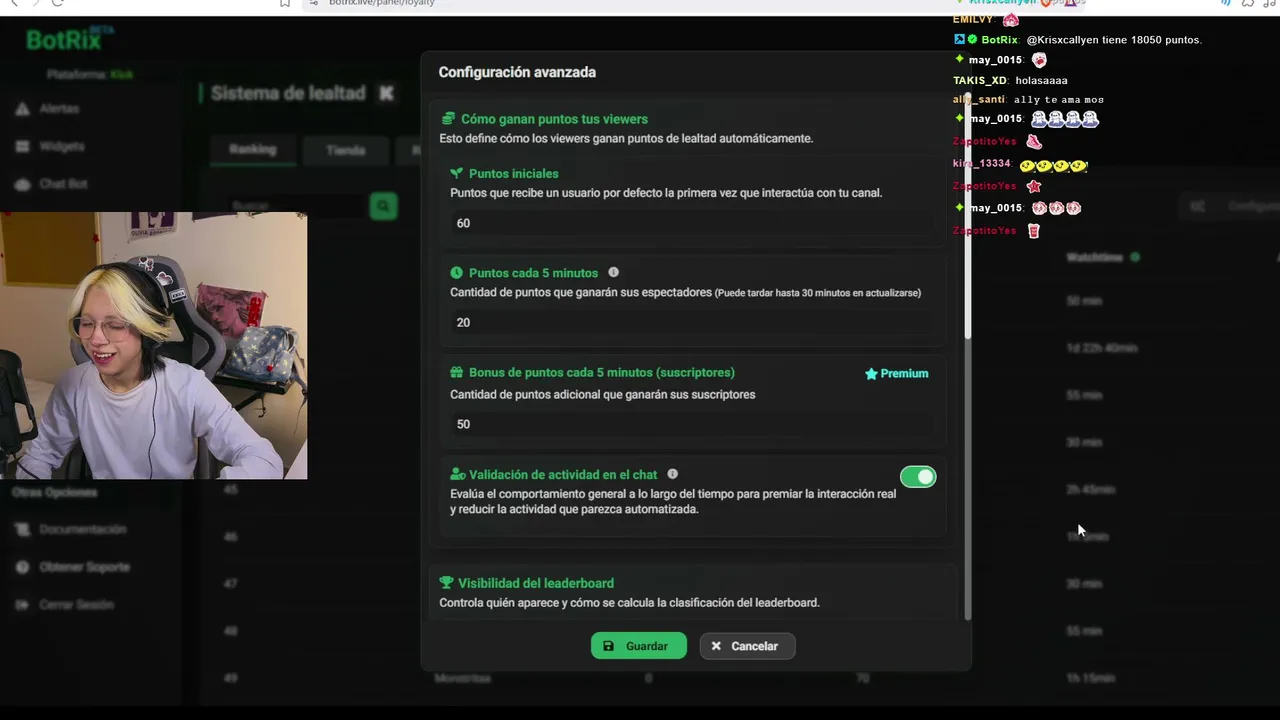Click the Cerrar Sesión logout icon
Viewport: 1280px width, 720px height.
coord(22,605)
